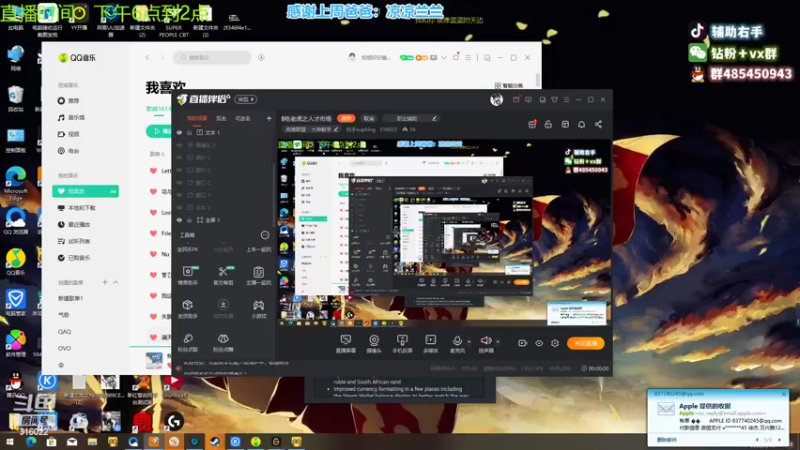The image size is (800, 450).
Task: Edit stream title pencil icon
Action: point(434,118)
